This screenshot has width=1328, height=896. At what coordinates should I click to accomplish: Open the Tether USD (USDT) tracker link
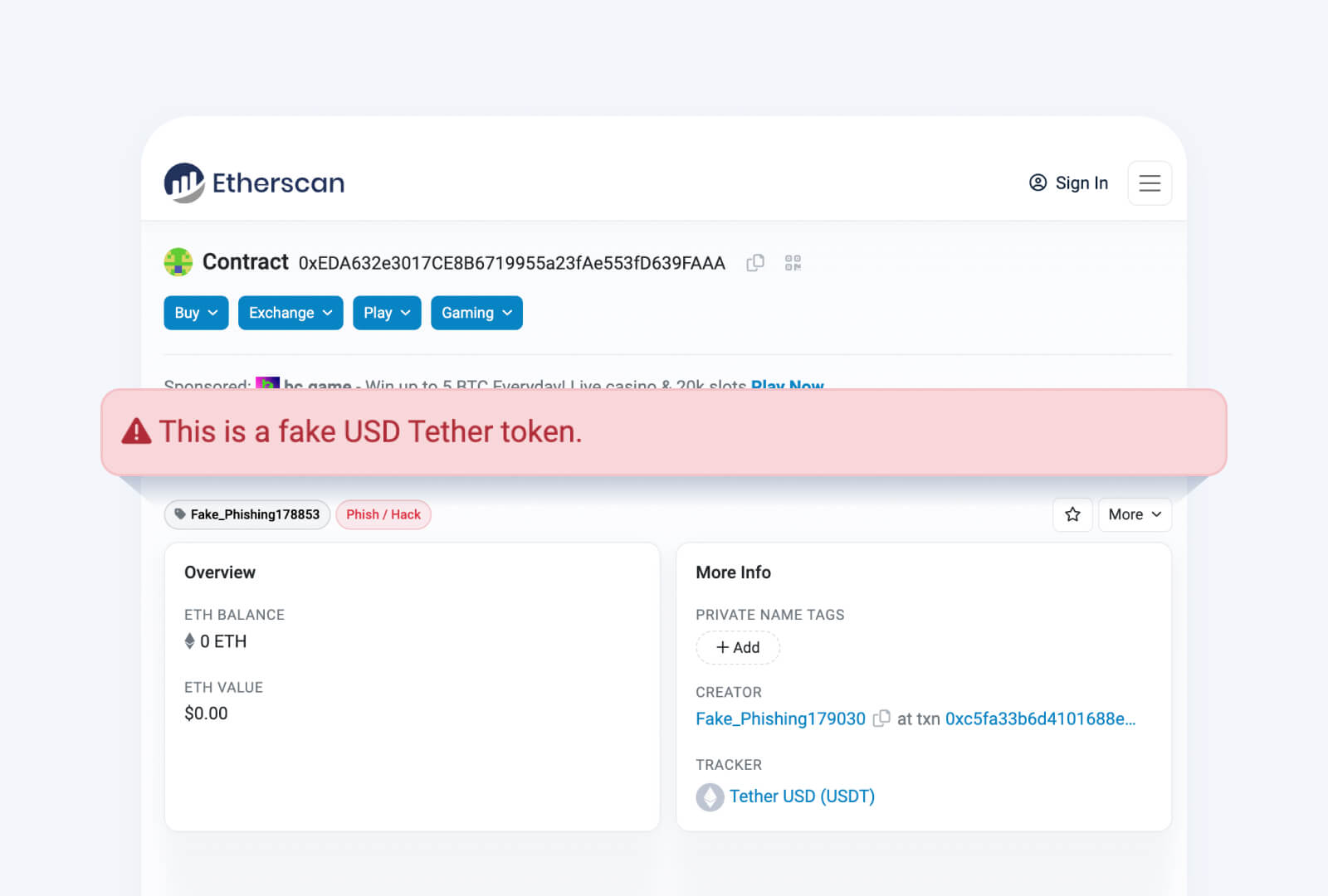tap(802, 796)
